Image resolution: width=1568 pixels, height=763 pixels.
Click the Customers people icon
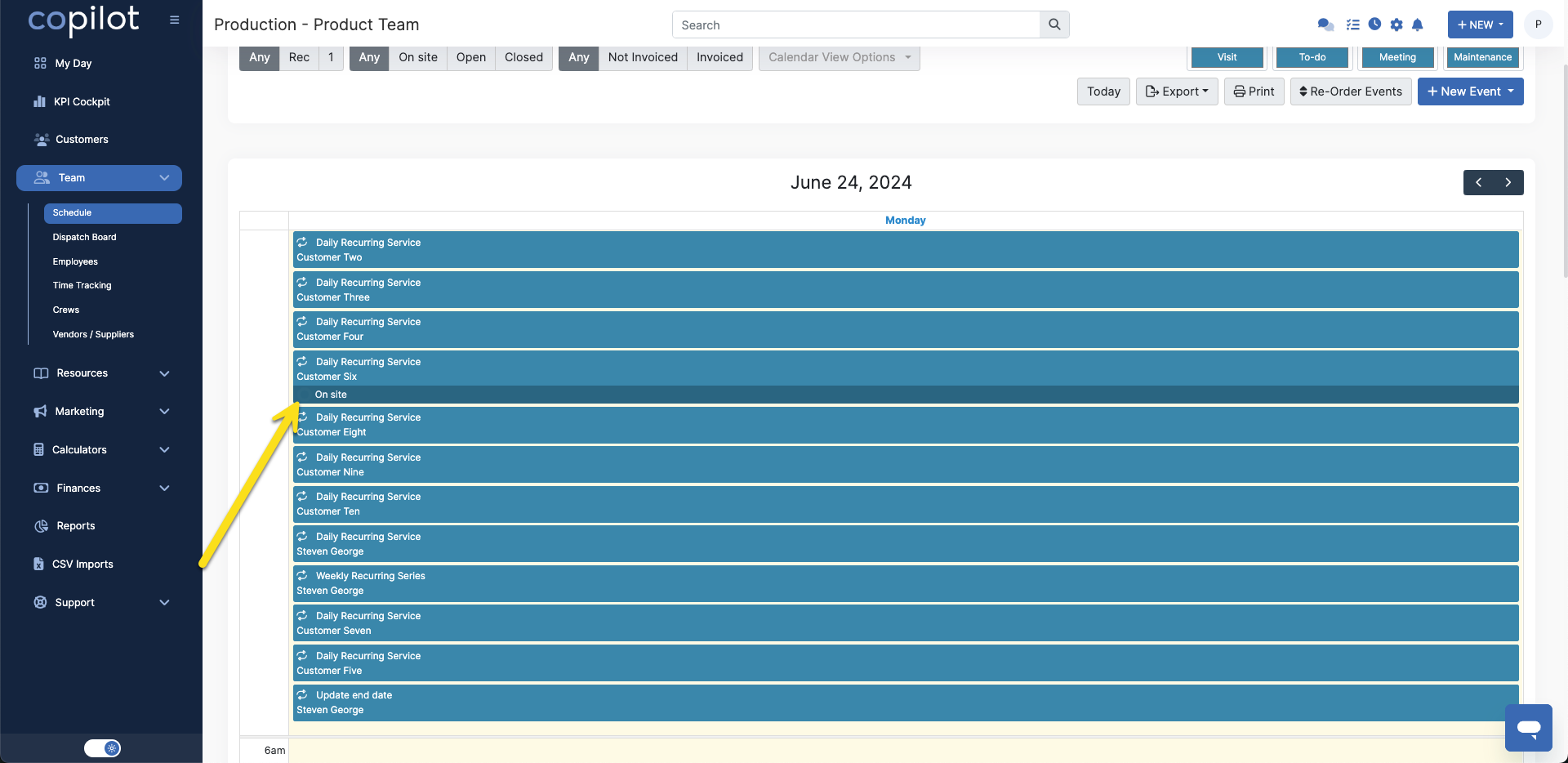point(42,140)
